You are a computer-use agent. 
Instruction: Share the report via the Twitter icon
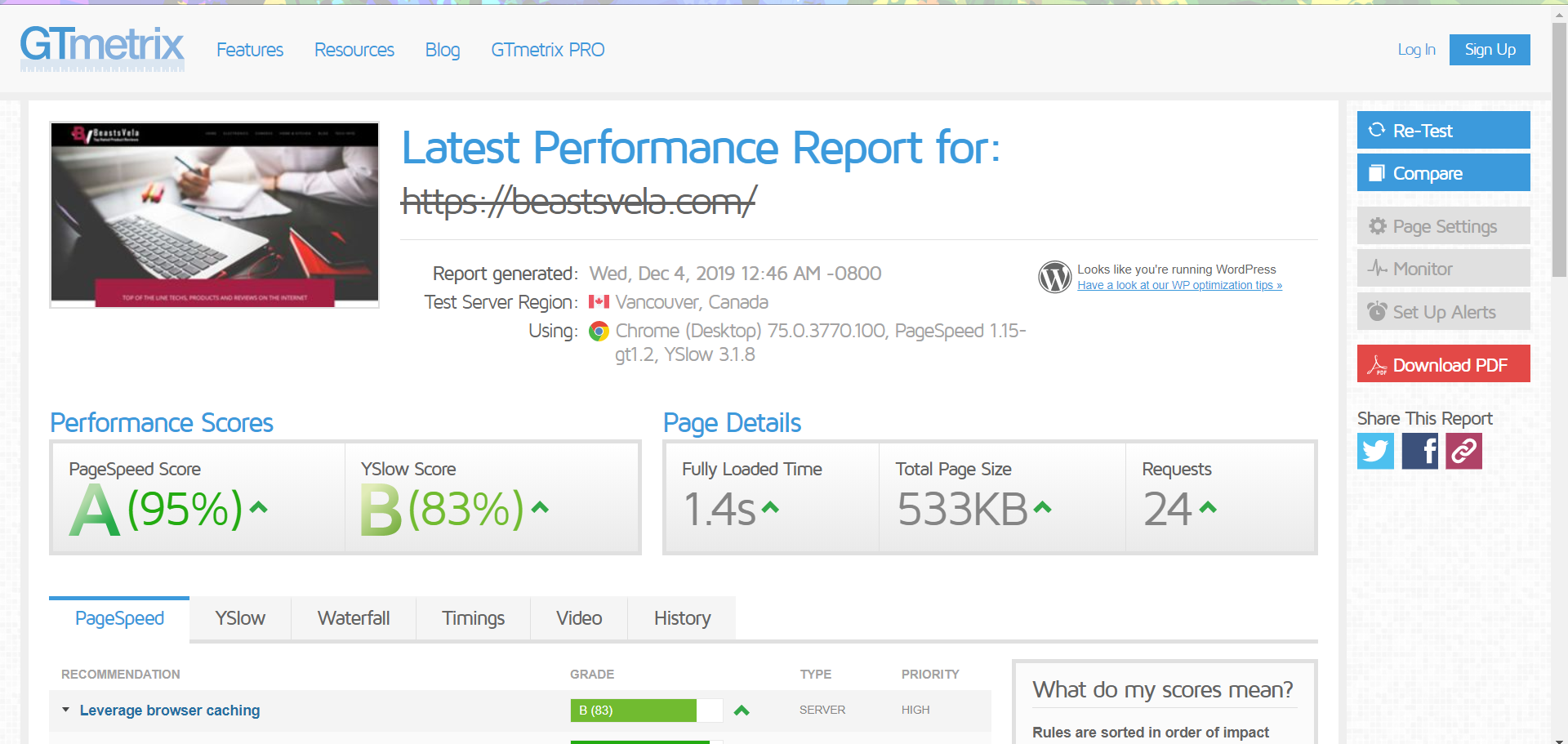(1375, 451)
